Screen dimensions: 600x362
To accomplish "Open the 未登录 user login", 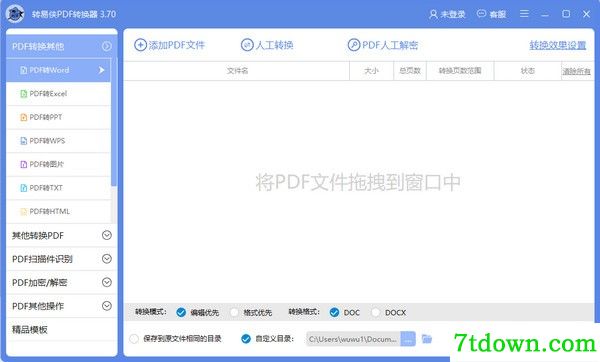I will coord(447,15).
